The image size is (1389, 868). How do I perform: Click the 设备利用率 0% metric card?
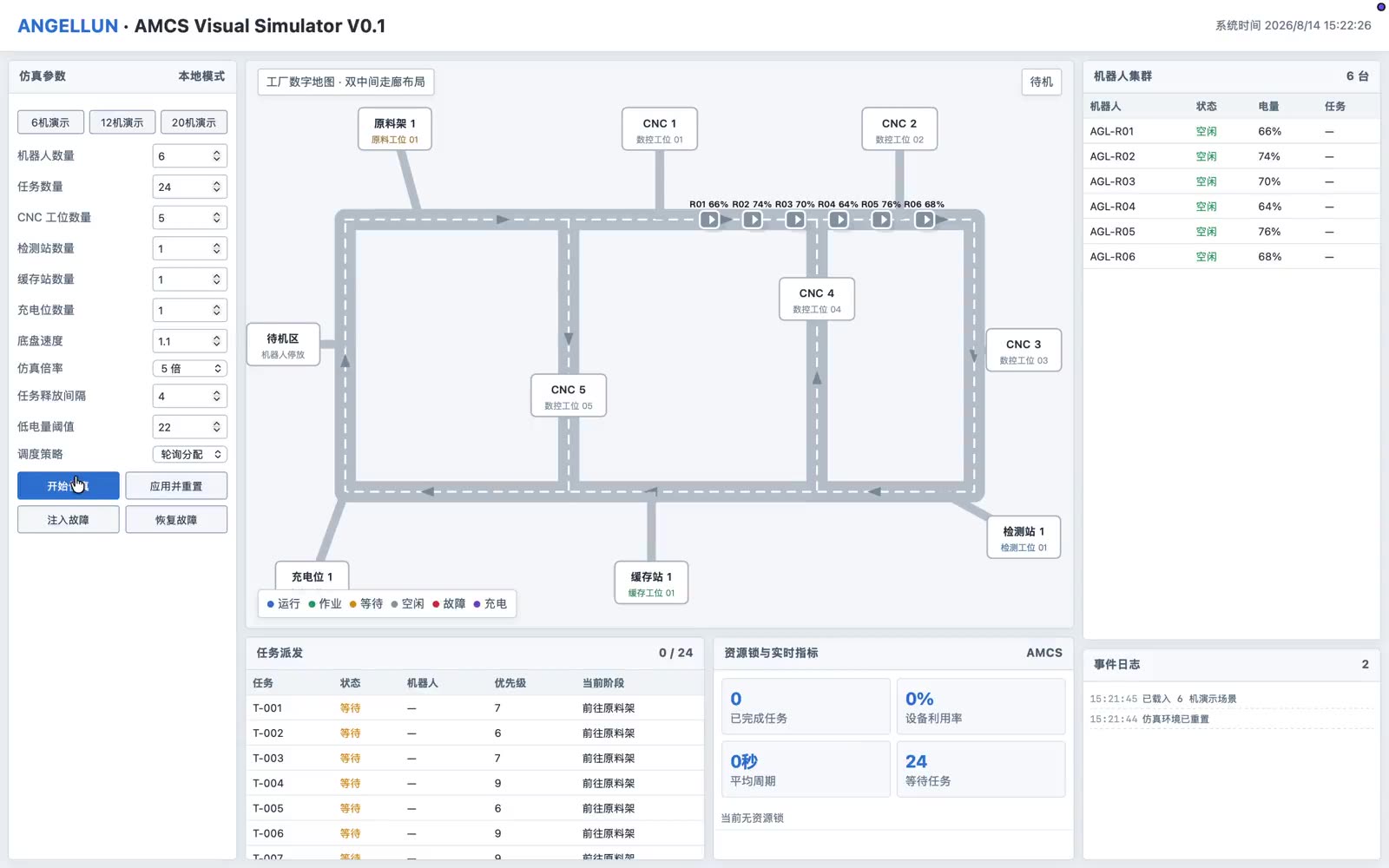coord(980,707)
